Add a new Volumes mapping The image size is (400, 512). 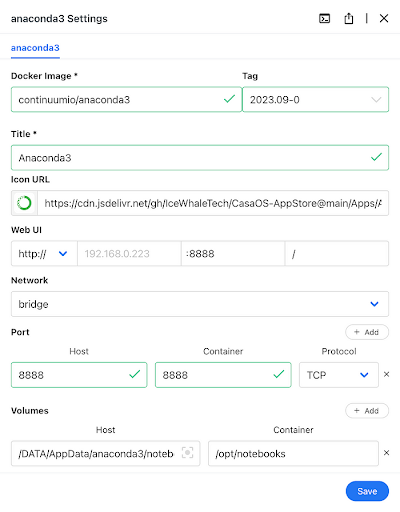367,411
